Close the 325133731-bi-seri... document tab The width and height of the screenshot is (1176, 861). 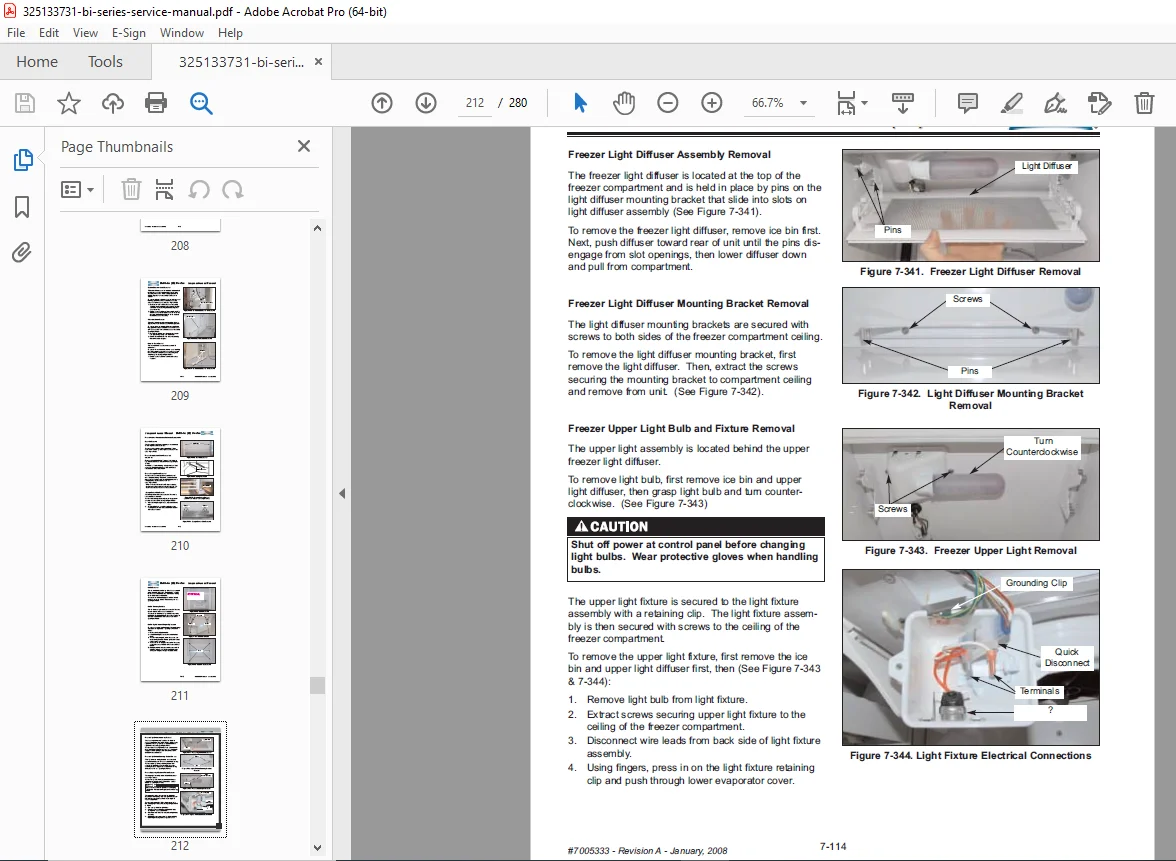click(318, 62)
